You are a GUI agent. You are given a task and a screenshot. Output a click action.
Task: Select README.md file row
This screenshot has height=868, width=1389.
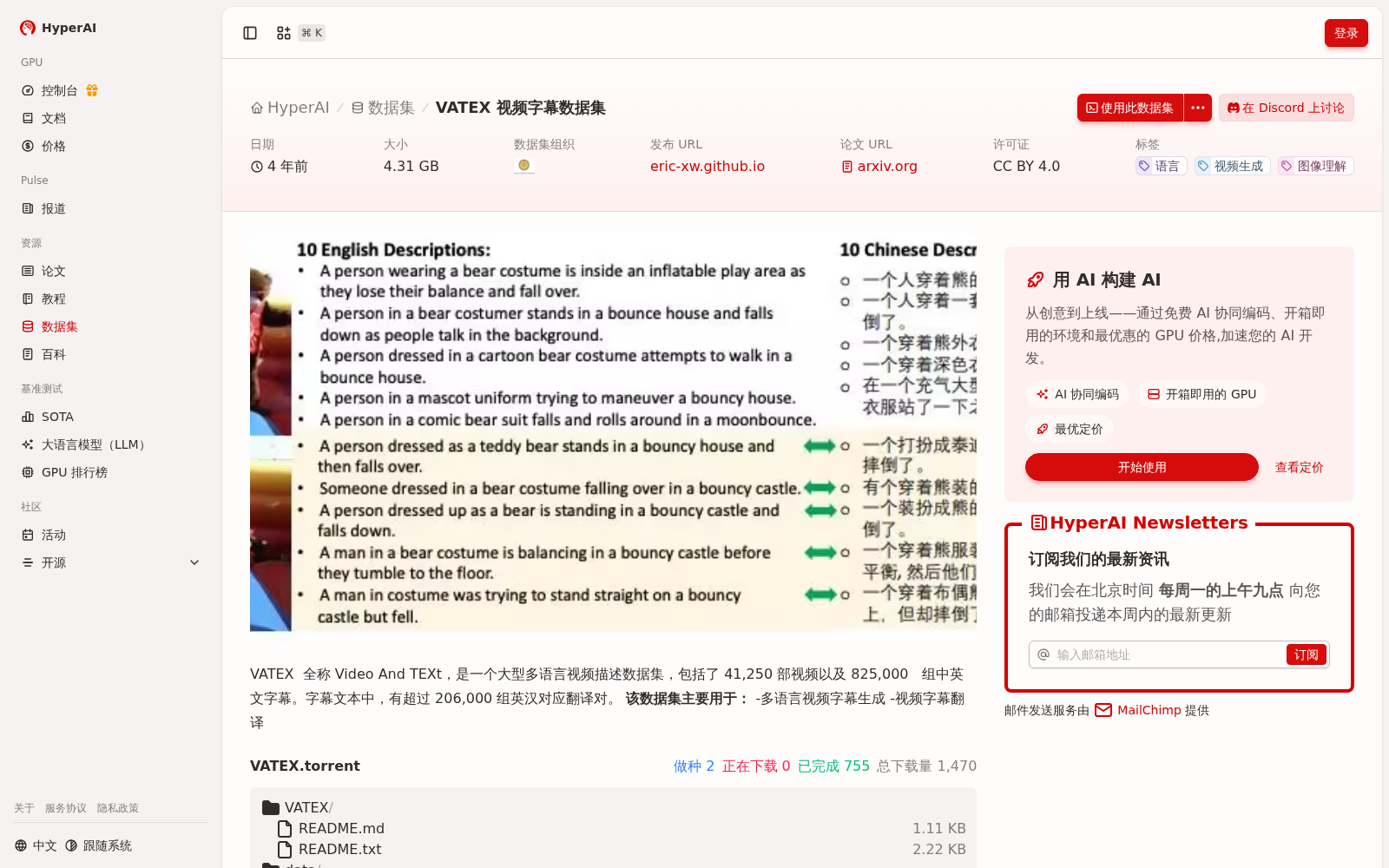(613, 828)
